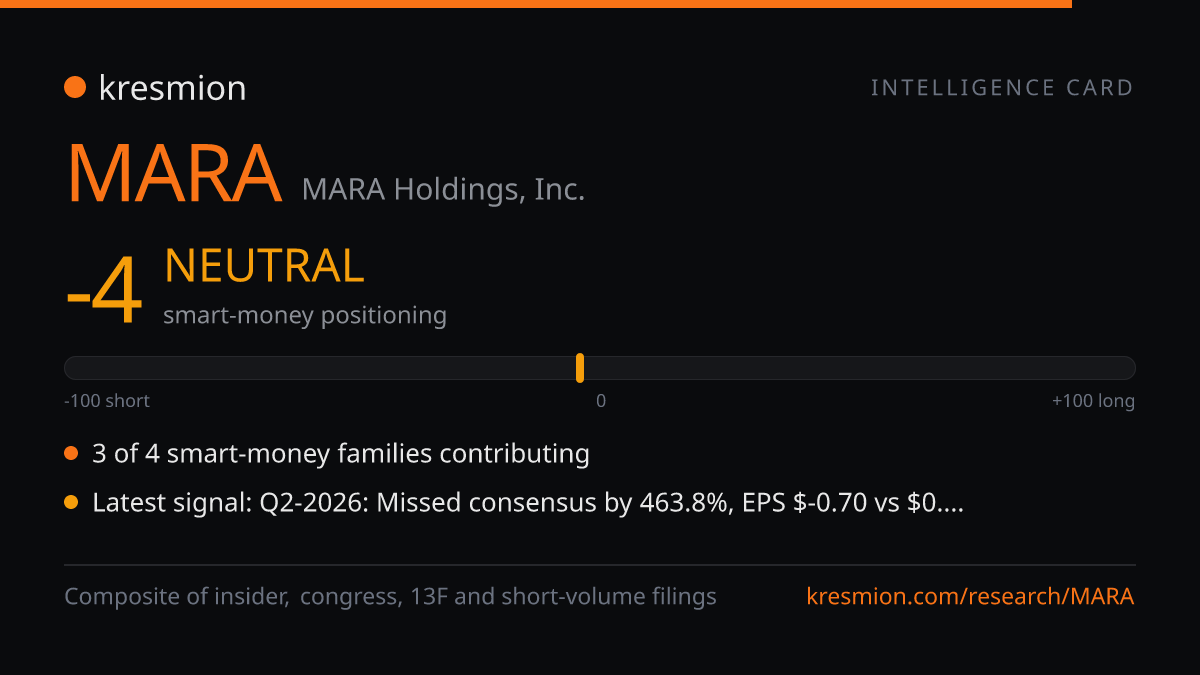Click the INTELLIGENCE CARD header label
Screen dimensions: 1200x675
point(1002,88)
